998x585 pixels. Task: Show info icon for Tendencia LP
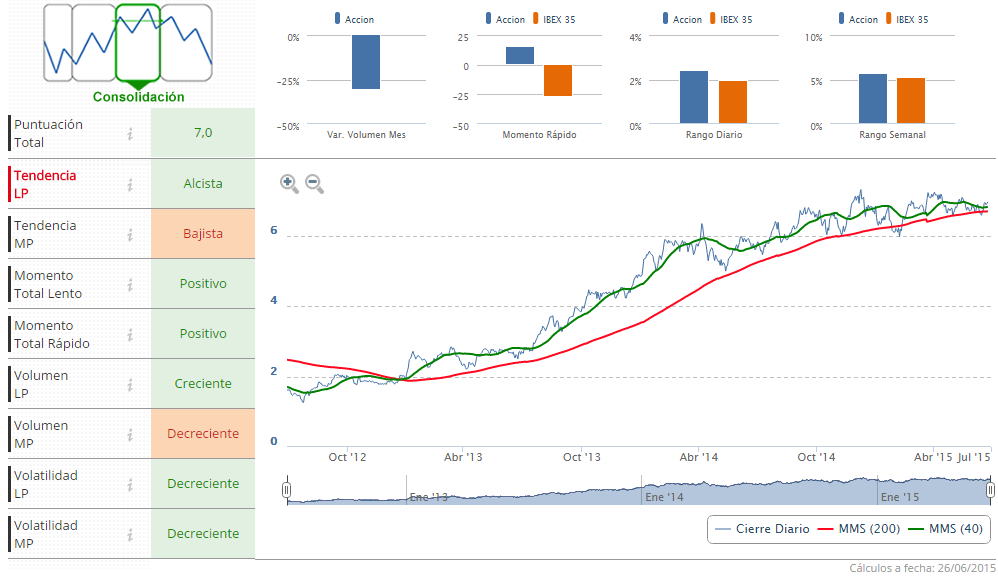[130, 184]
